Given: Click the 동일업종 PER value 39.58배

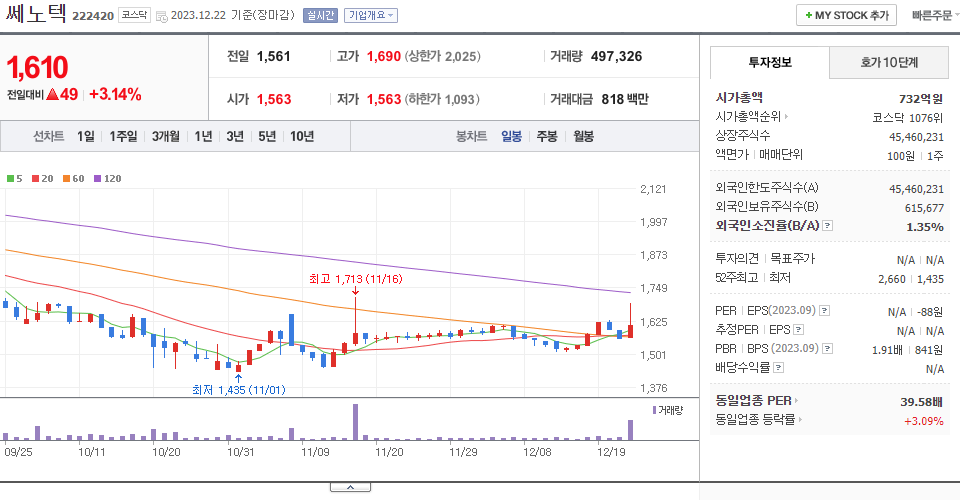Looking at the screenshot, I should click(x=921, y=402).
